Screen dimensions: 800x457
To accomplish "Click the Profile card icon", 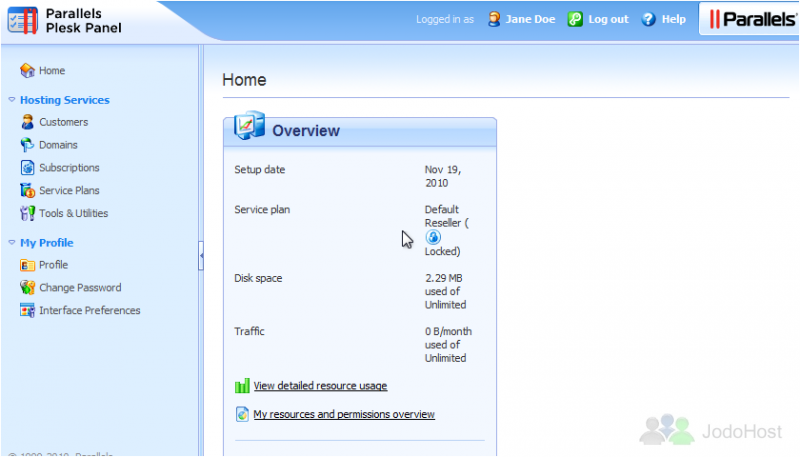I will click(x=27, y=265).
